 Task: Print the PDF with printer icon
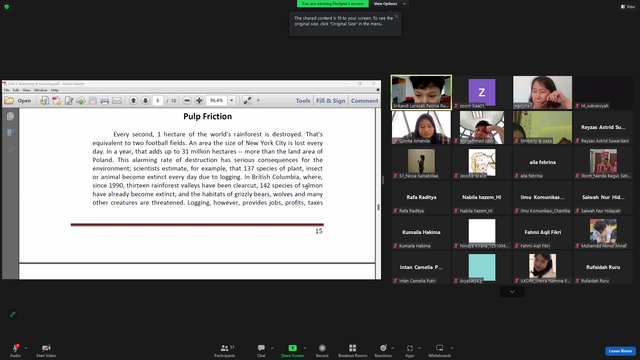104,100
